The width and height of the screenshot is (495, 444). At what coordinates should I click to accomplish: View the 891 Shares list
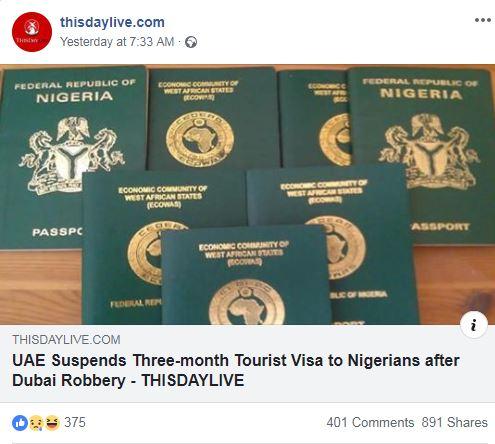click(454, 422)
